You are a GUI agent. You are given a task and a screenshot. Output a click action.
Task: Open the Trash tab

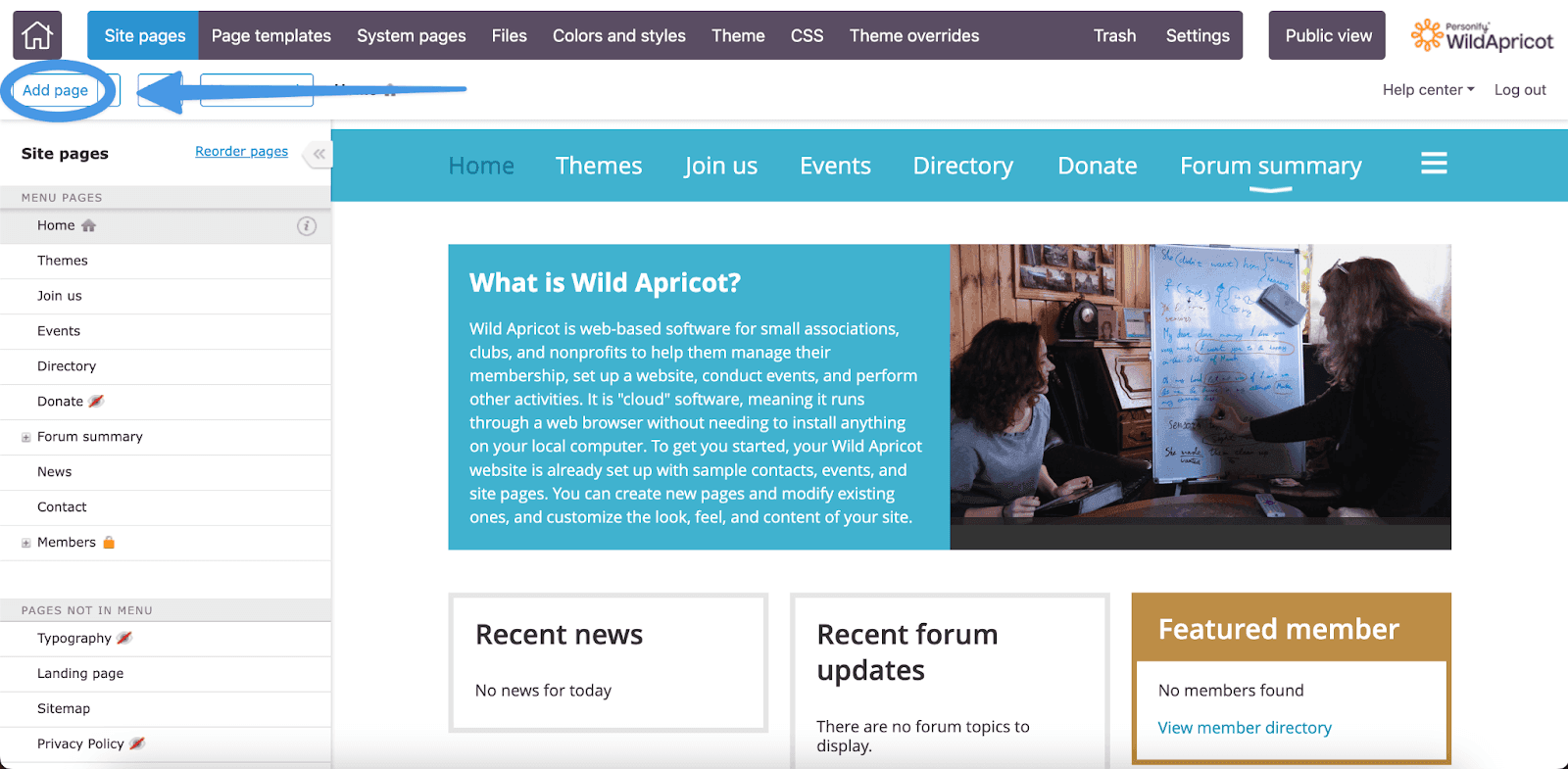point(1115,35)
